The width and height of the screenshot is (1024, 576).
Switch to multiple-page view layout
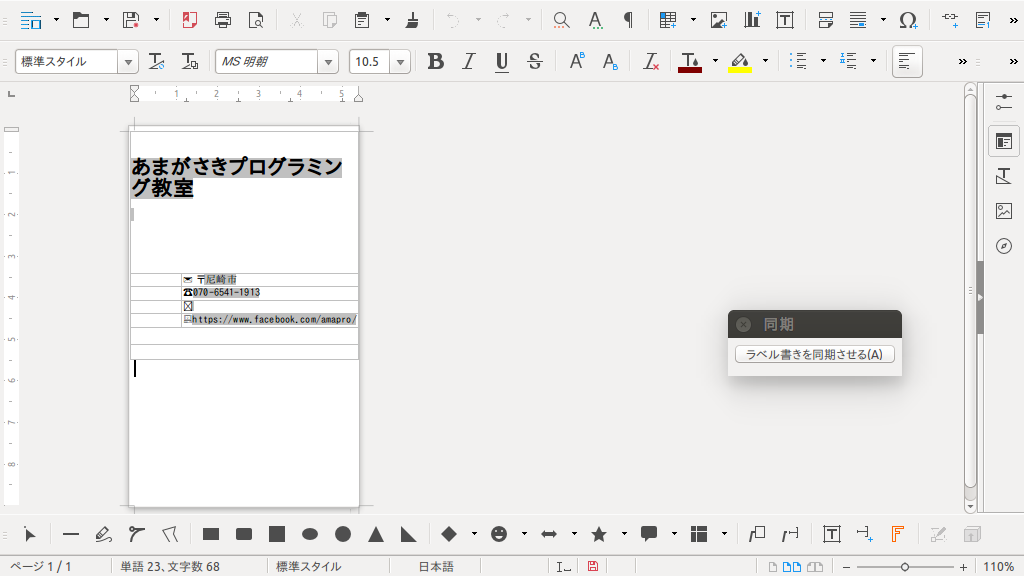[x=792, y=567]
